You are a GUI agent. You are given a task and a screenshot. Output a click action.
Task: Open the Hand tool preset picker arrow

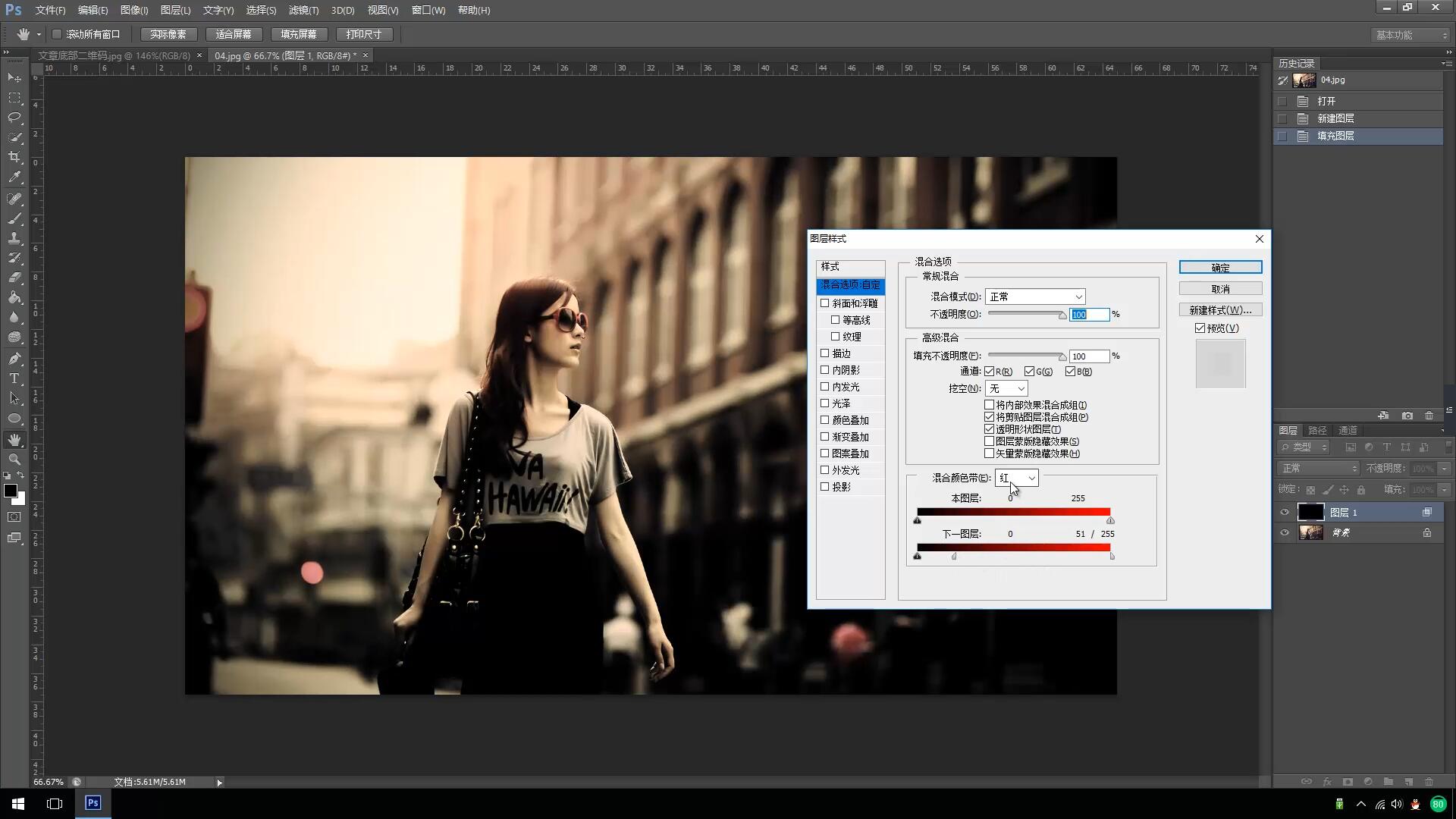point(39,34)
